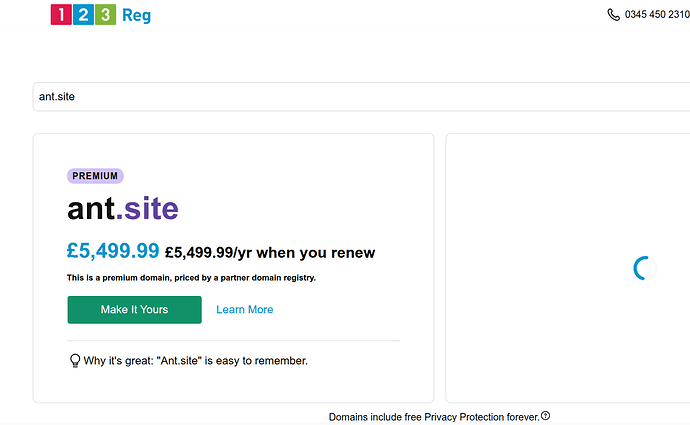Click the green number 3 logo tile
690x425 pixels.
pos(106,15)
